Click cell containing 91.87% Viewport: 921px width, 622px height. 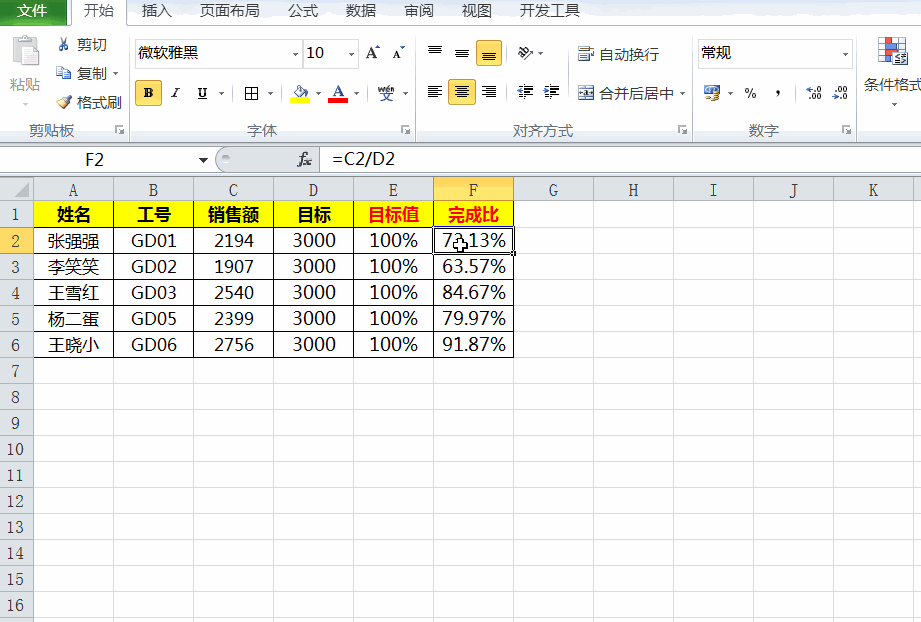473,344
